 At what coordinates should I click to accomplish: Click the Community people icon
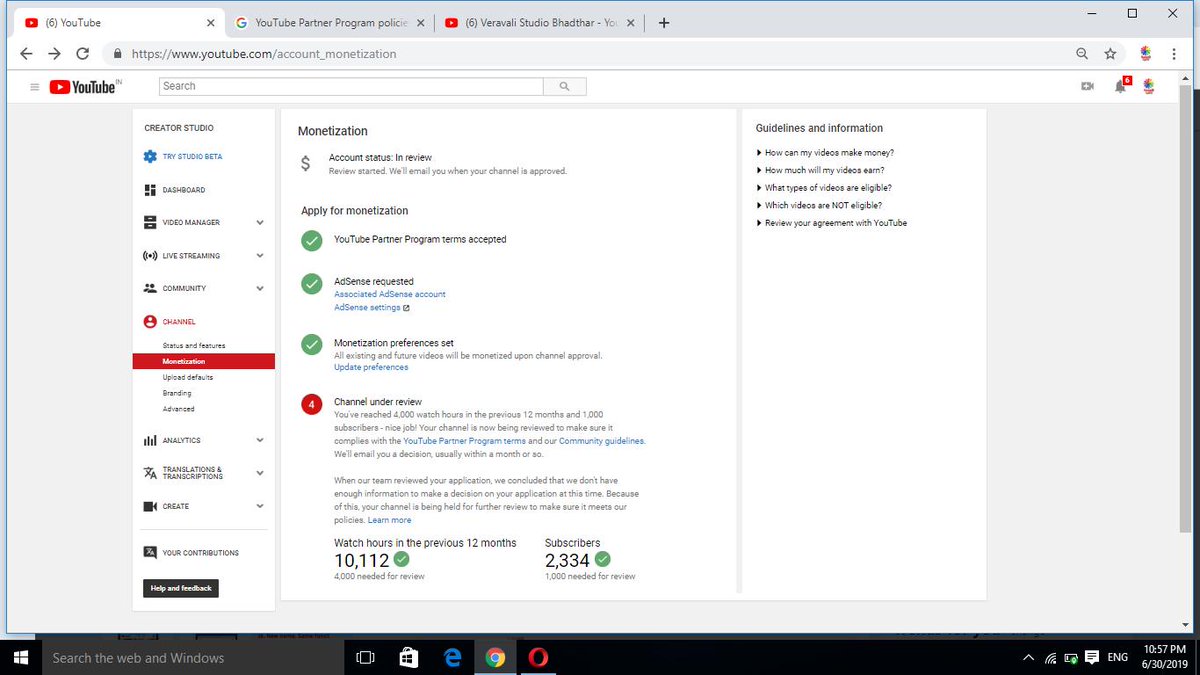coord(150,288)
